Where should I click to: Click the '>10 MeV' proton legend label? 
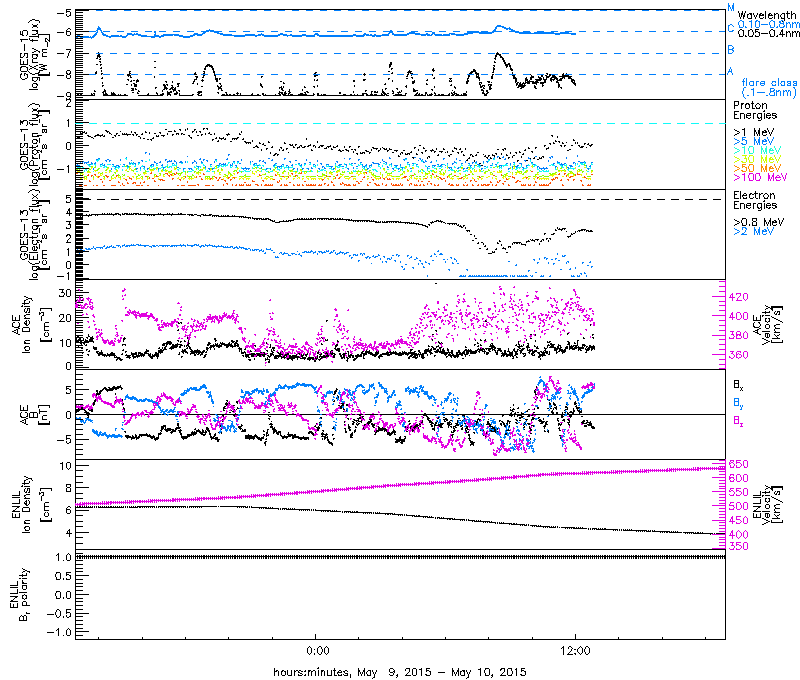click(757, 150)
